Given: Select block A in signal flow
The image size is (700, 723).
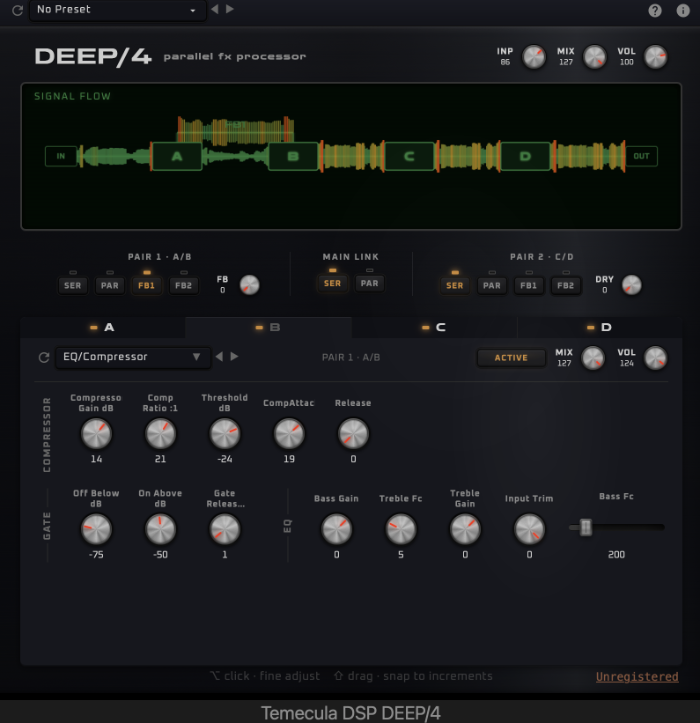Looking at the screenshot, I should pyautogui.click(x=177, y=157).
